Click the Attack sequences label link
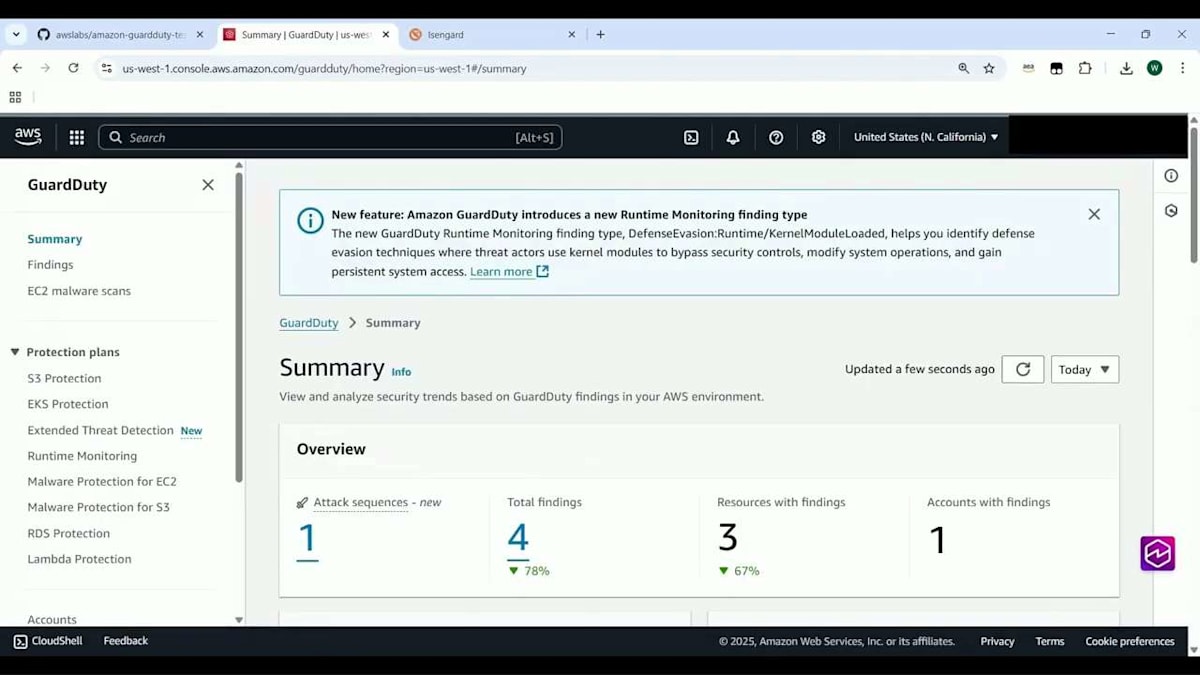Screen dimensions: 1200x675 360,502
